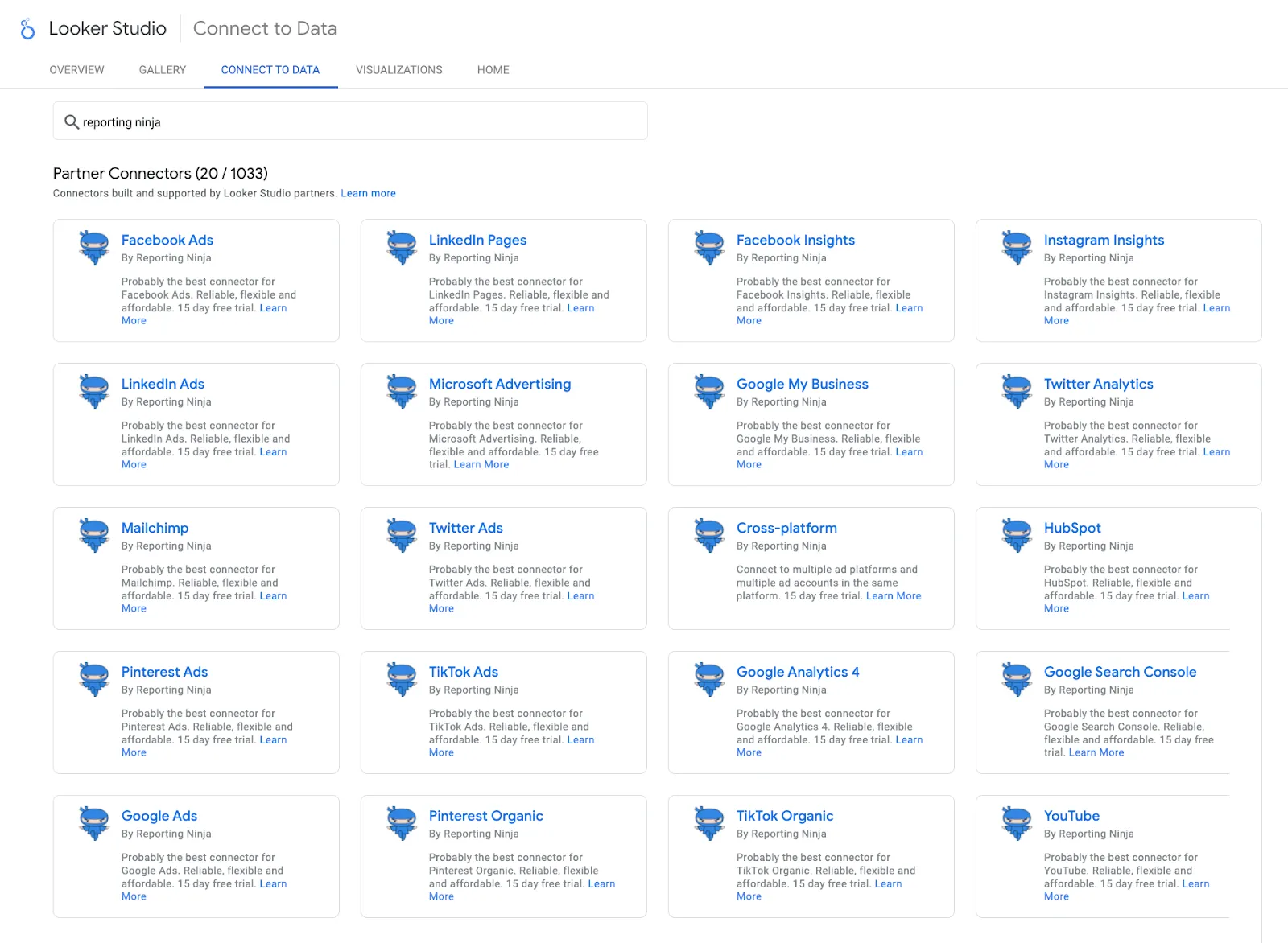This screenshot has width=1288, height=943.
Task: Click the ninja icon on LinkedIn Pages card
Action: (x=402, y=248)
